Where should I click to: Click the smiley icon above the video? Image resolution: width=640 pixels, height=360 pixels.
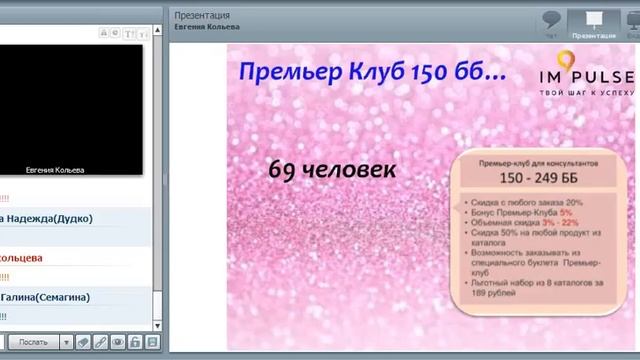click(x=116, y=33)
